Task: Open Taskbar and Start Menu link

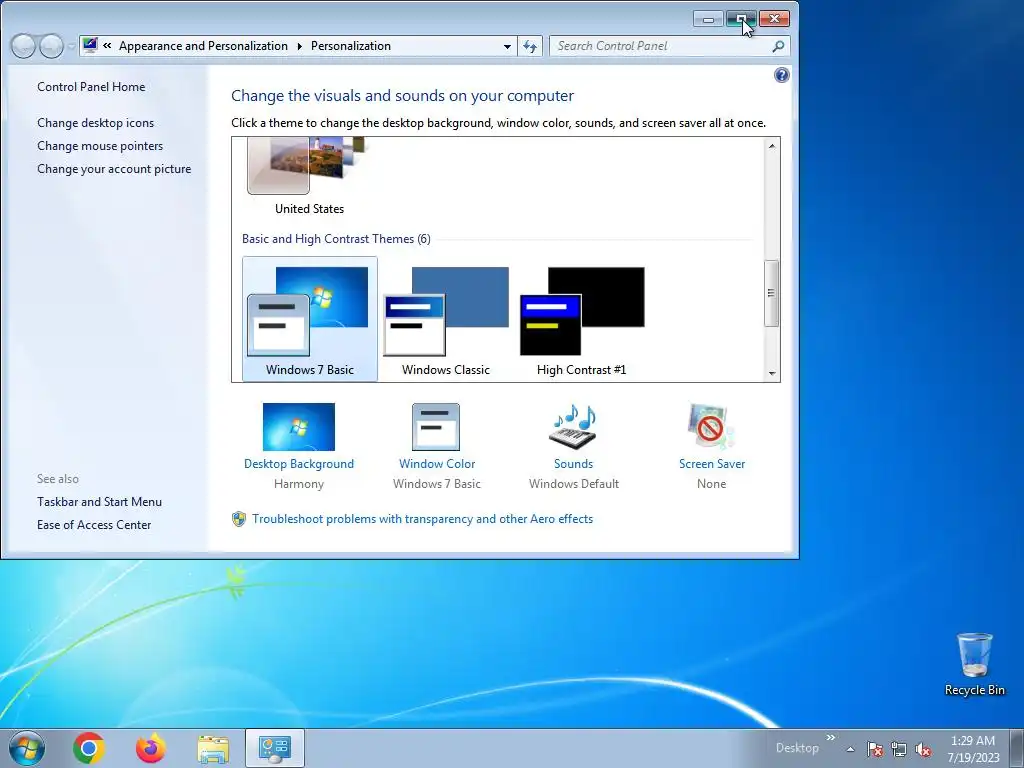Action: click(99, 502)
